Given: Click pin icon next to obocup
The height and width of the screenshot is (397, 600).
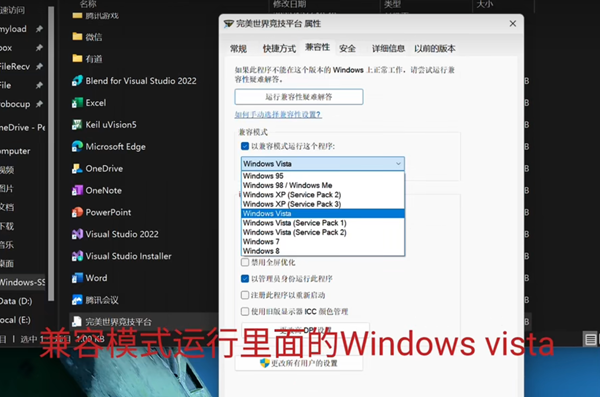Looking at the screenshot, I should (39, 104).
